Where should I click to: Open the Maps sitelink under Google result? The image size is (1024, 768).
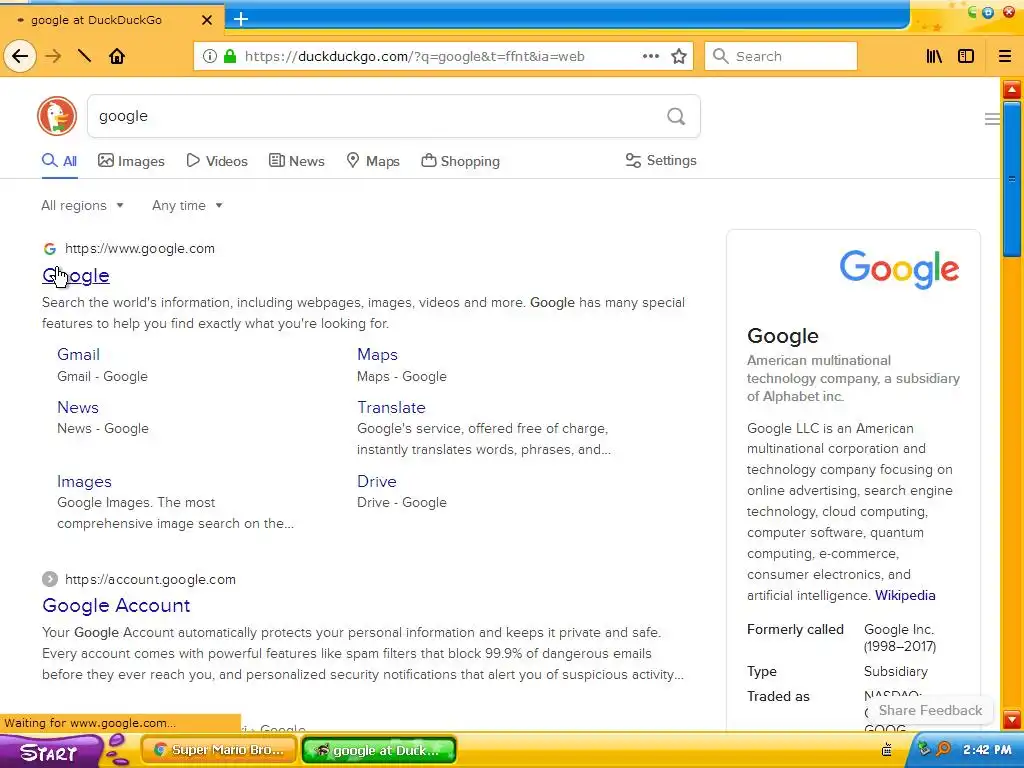(377, 355)
